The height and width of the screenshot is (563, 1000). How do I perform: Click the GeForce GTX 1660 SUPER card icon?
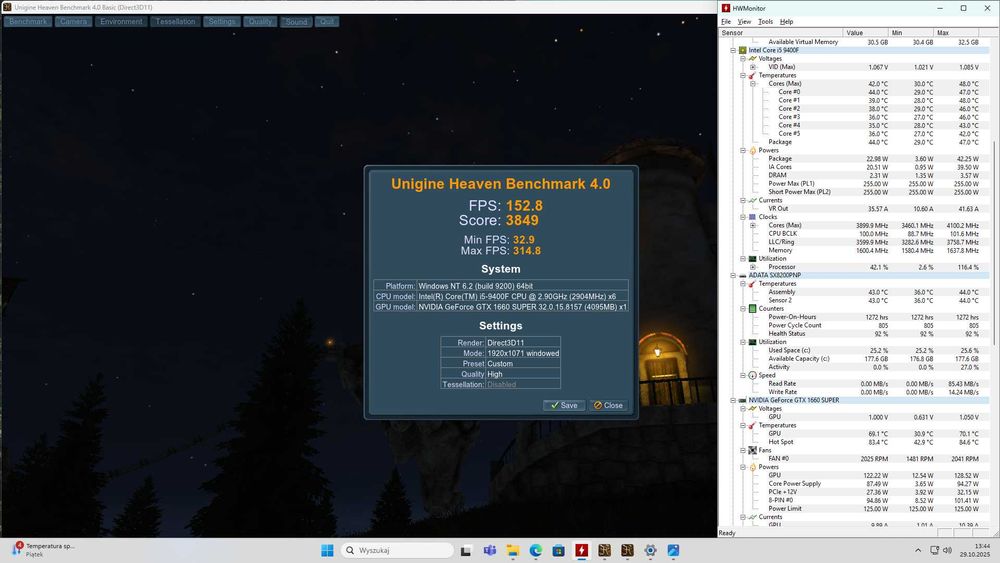(x=743, y=400)
